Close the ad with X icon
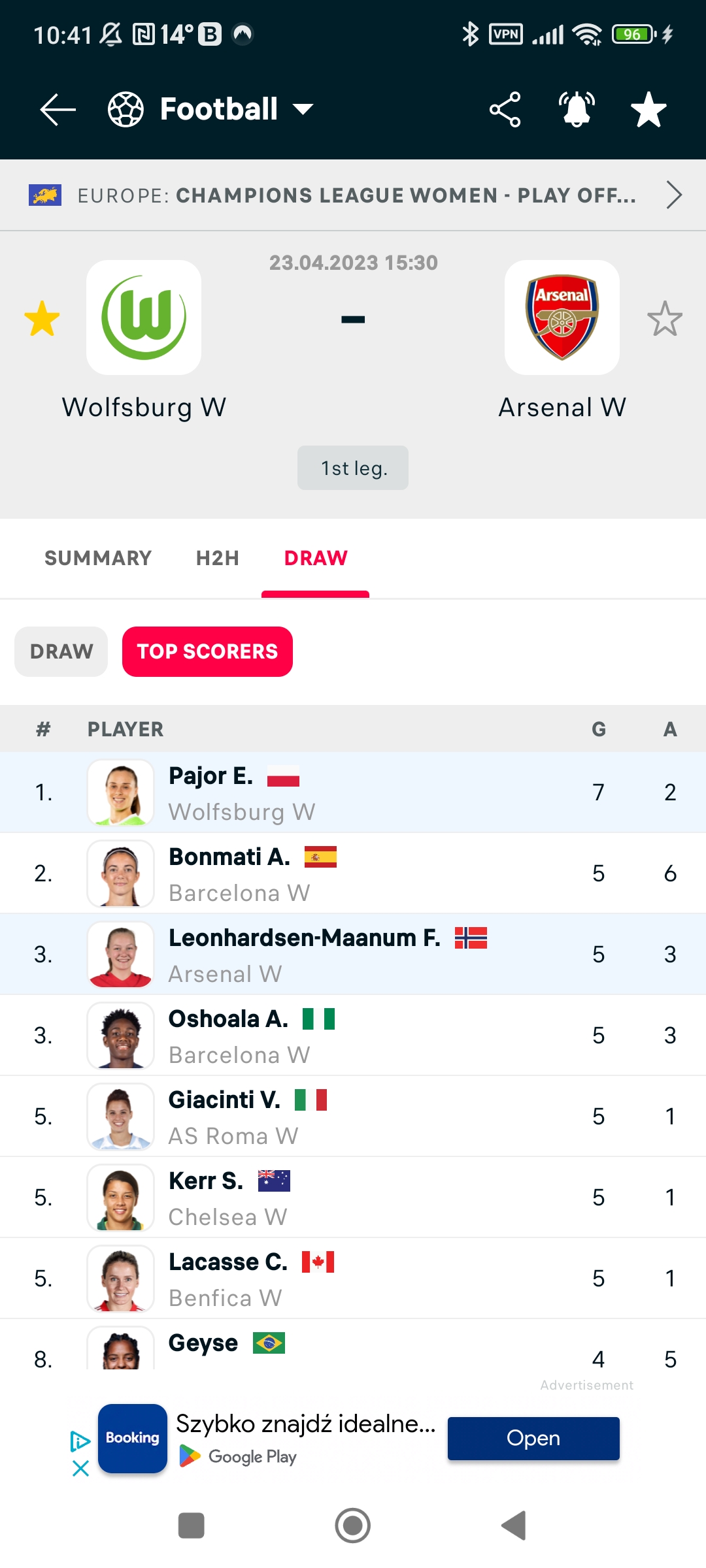 [80, 1469]
